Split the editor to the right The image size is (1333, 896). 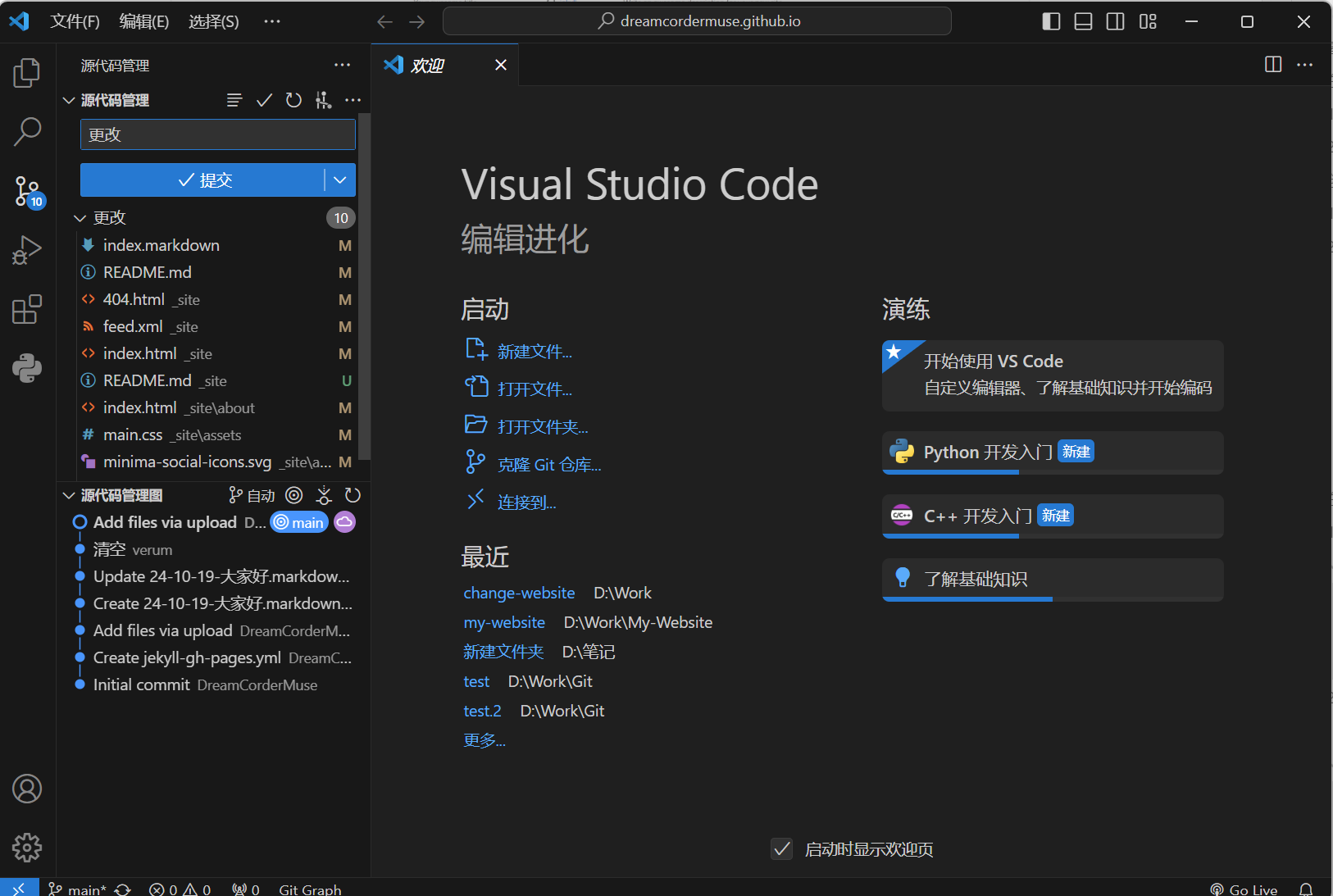tap(1273, 65)
